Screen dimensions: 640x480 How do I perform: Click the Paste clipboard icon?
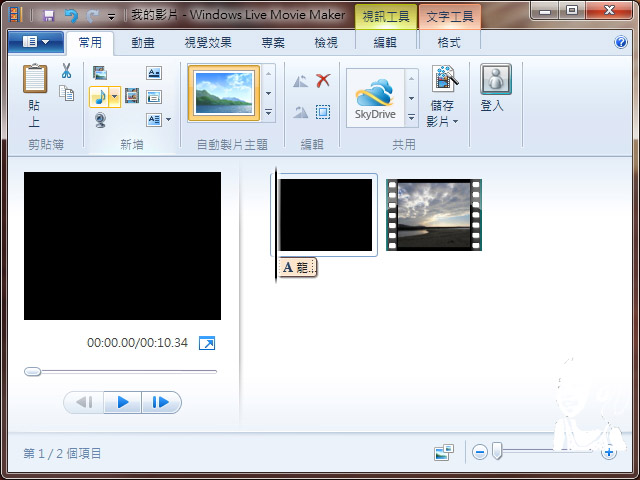tap(35, 78)
